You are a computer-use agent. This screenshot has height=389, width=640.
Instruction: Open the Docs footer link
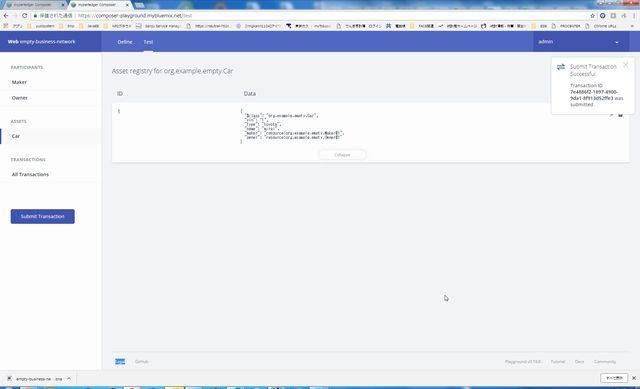pyautogui.click(x=579, y=362)
